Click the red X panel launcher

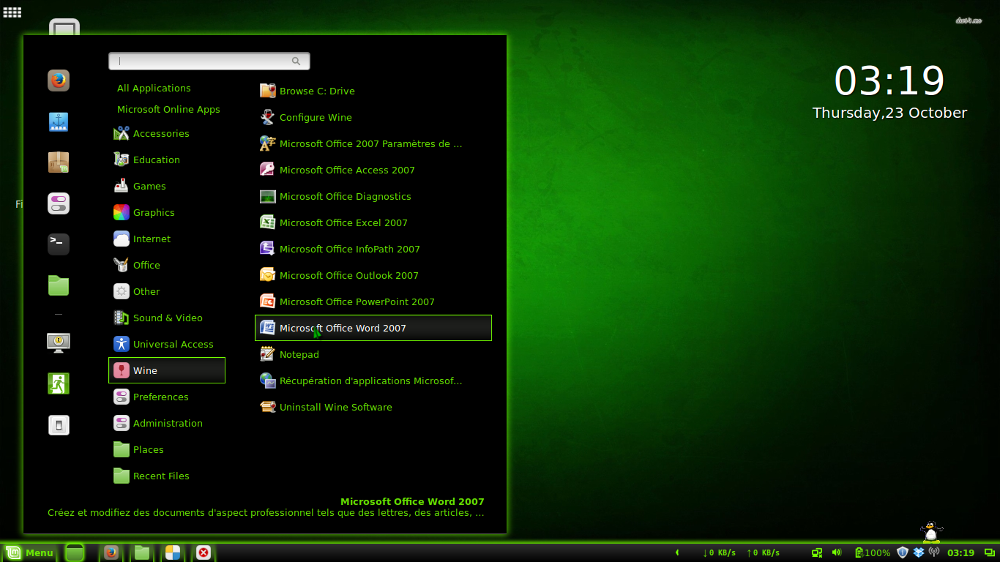(x=203, y=552)
